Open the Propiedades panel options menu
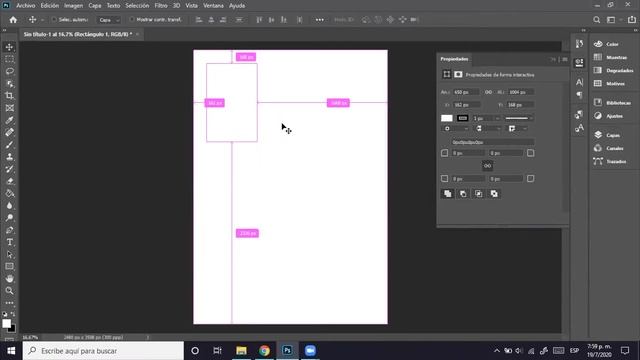This screenshot has width=640, height=360. pyautogui.click(x=565, y=59)
